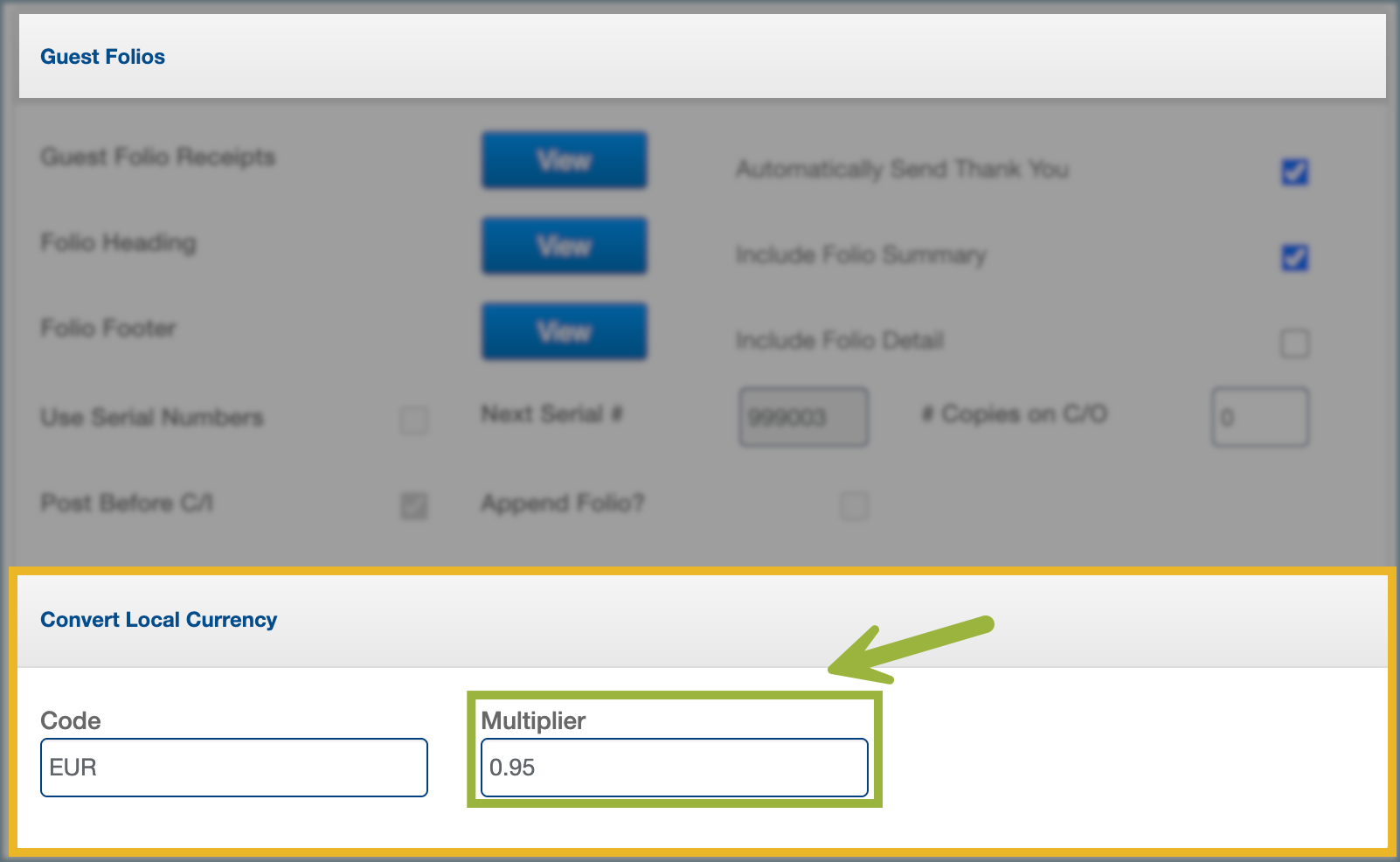Click the Guest Folio Receipts label

click(x=157, y=156)
